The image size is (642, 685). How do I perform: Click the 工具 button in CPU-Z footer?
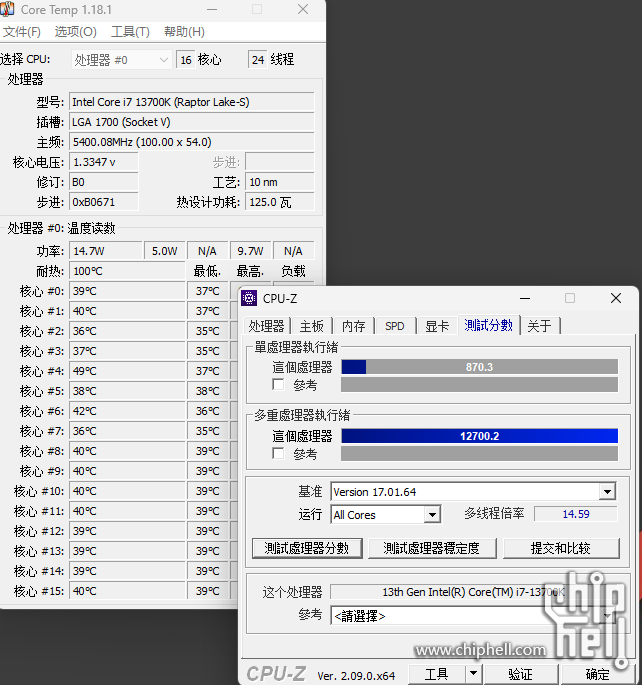coord(437,674)
